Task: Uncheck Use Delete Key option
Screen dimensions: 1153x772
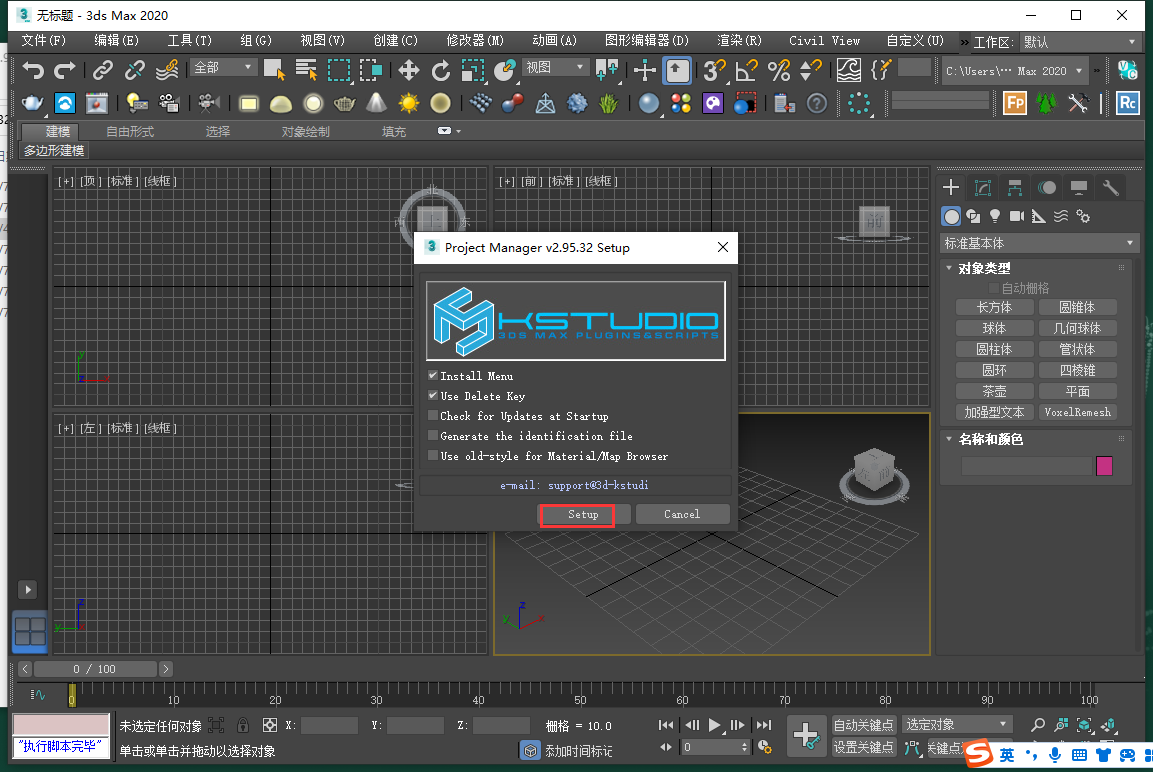Action: point(433,396)
